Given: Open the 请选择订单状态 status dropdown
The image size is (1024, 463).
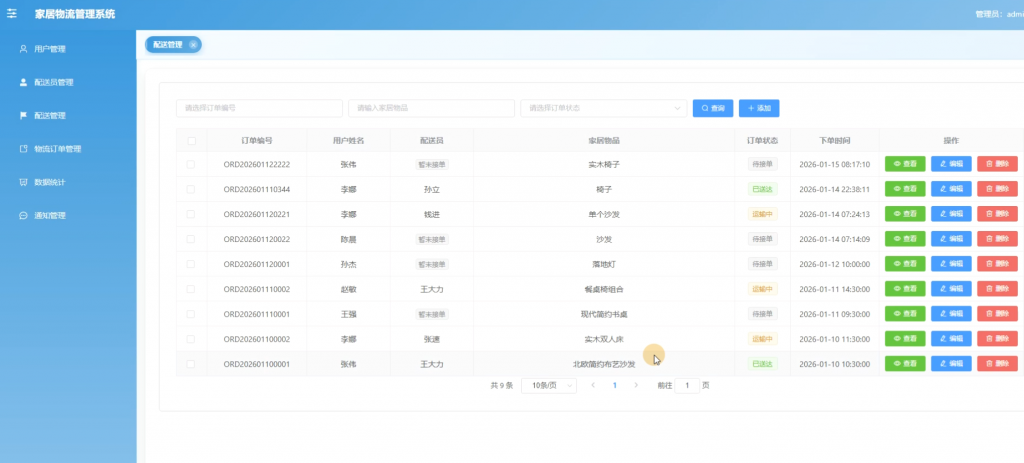Looking at the screenshot, I should [x=603, y=108].
